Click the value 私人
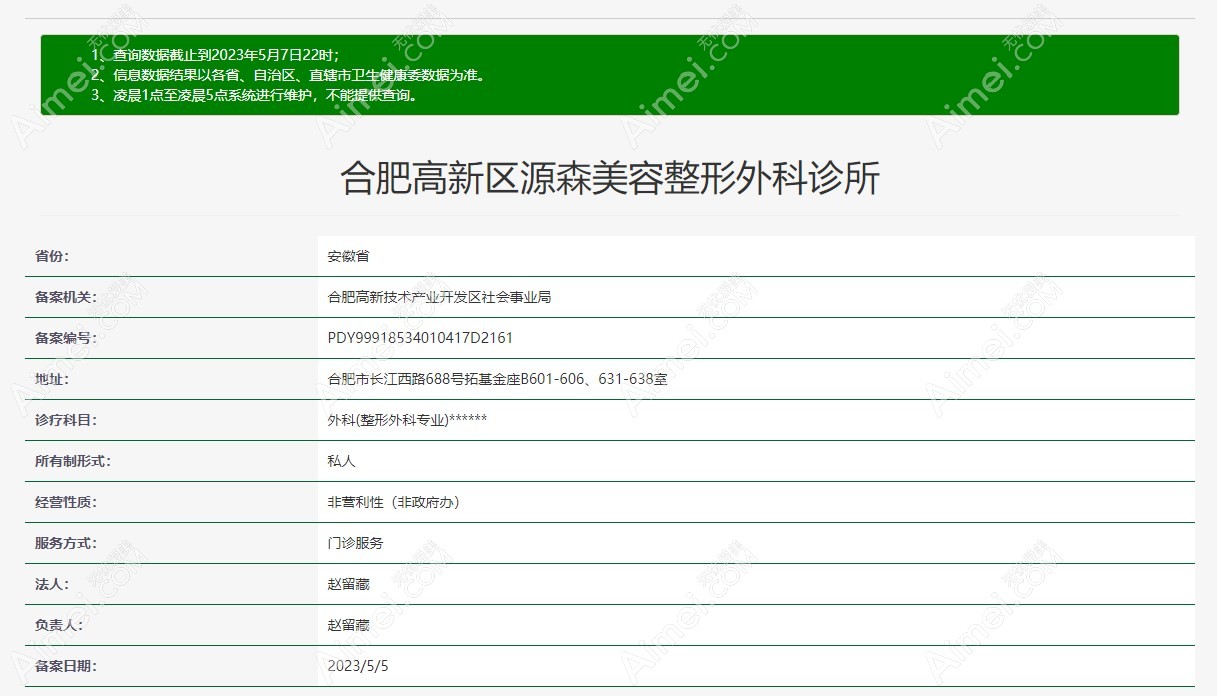1217x696 pixels. pos(341,461)
